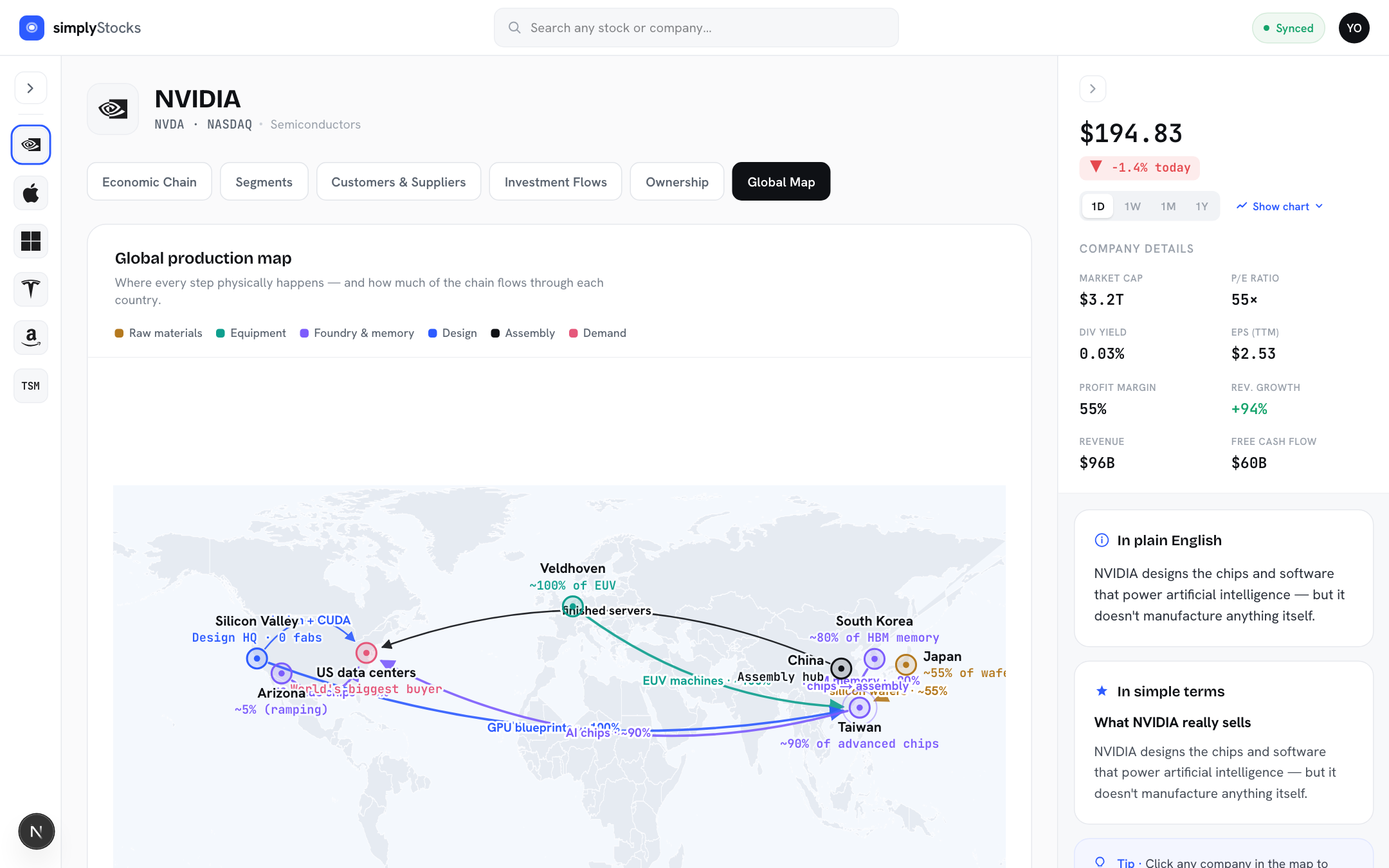Image resolution: width=1389 pixels, height=868 pixels.
Task: Click the round N badge at bottom left
Action: click(37, 831)
